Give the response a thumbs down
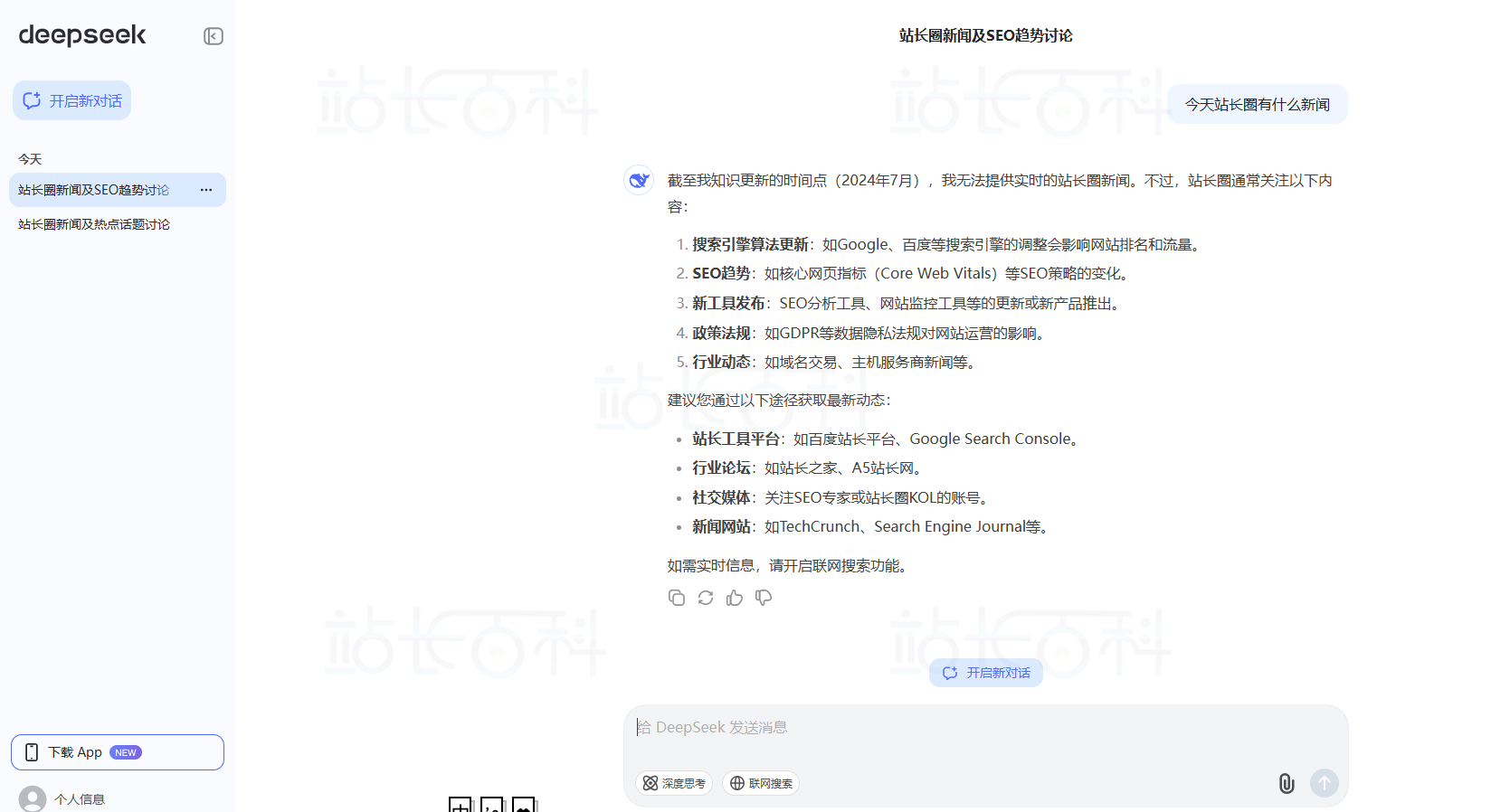This screenshot has height=812, width=1510. click(x=764, y=598)
